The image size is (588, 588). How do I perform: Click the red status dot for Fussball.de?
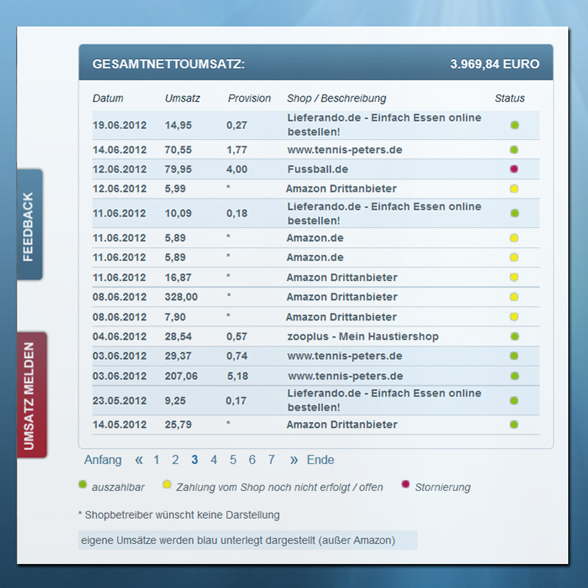coord(514,169)
